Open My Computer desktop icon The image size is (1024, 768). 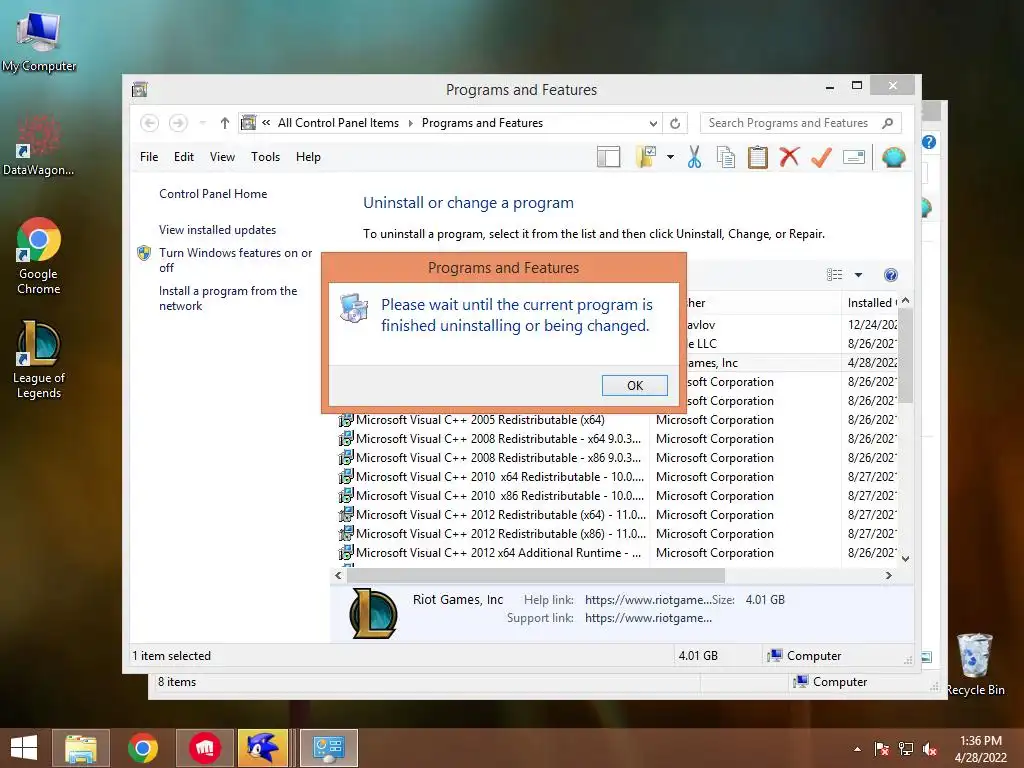39,41
